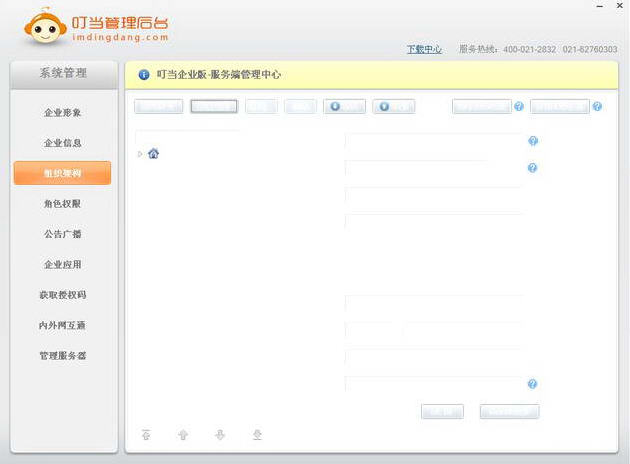Select the house icon in the tree
Viewport: 630px width, 464px height.
pos(153,153)
